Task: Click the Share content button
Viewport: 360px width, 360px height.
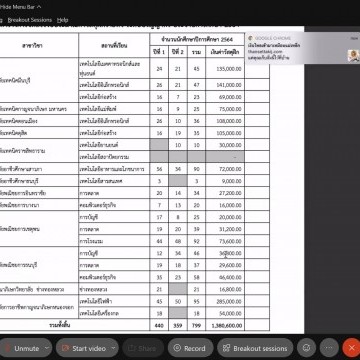Action: tap(143, 348)
